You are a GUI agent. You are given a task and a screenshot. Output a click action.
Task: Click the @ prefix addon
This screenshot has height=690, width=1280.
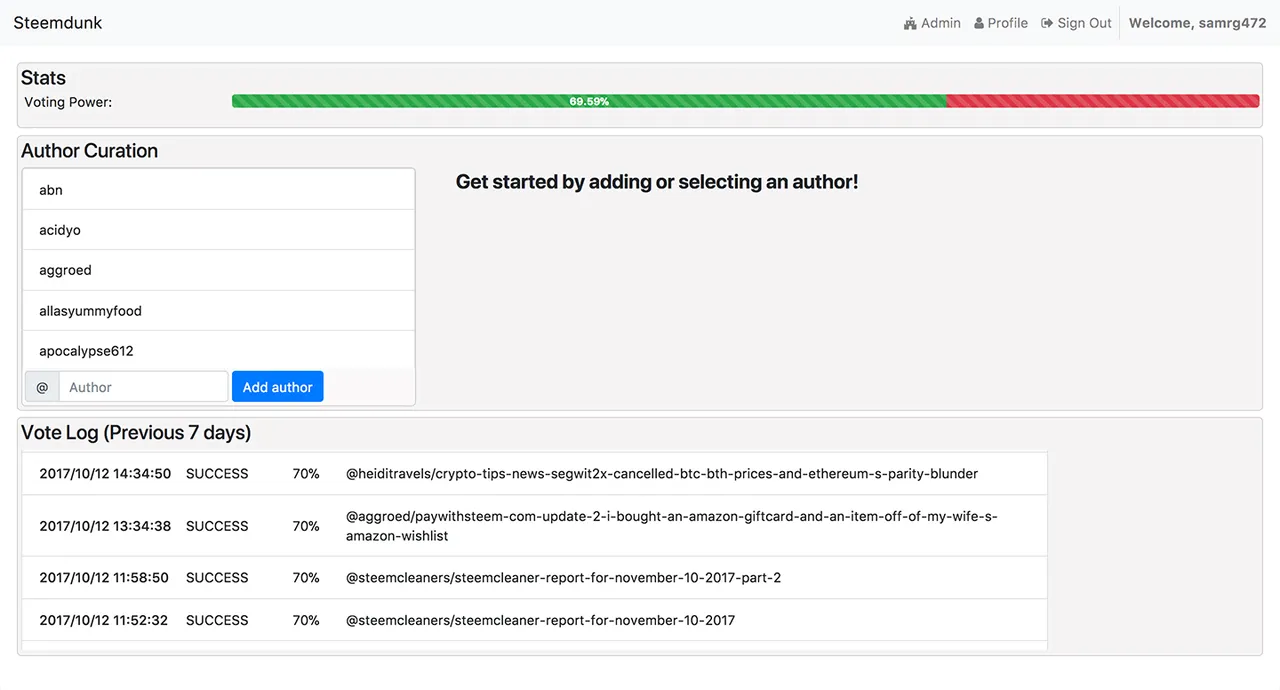point(42,387)
